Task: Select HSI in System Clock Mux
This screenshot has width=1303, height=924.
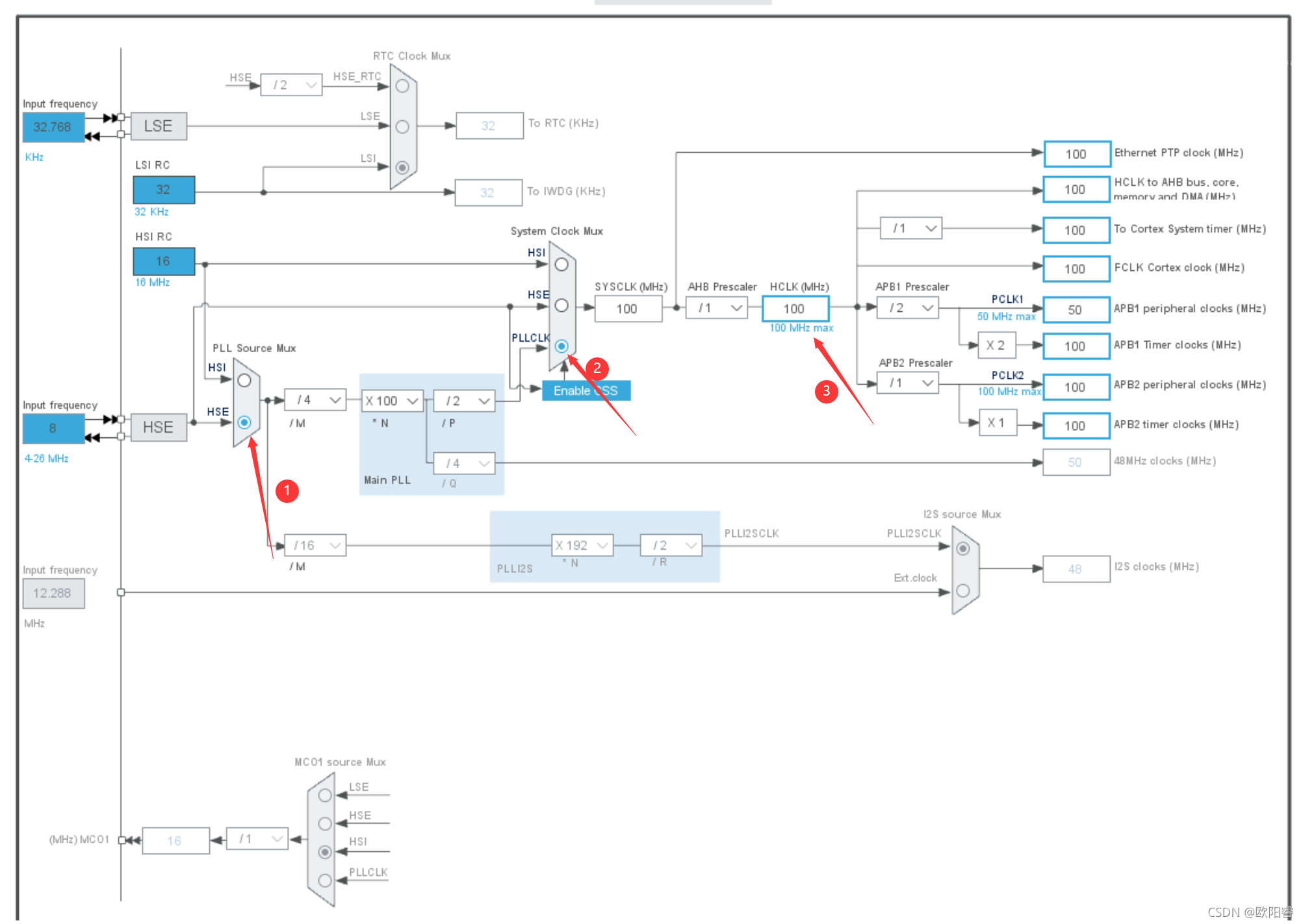Action: pyautogui.click(x=561, y=264)
